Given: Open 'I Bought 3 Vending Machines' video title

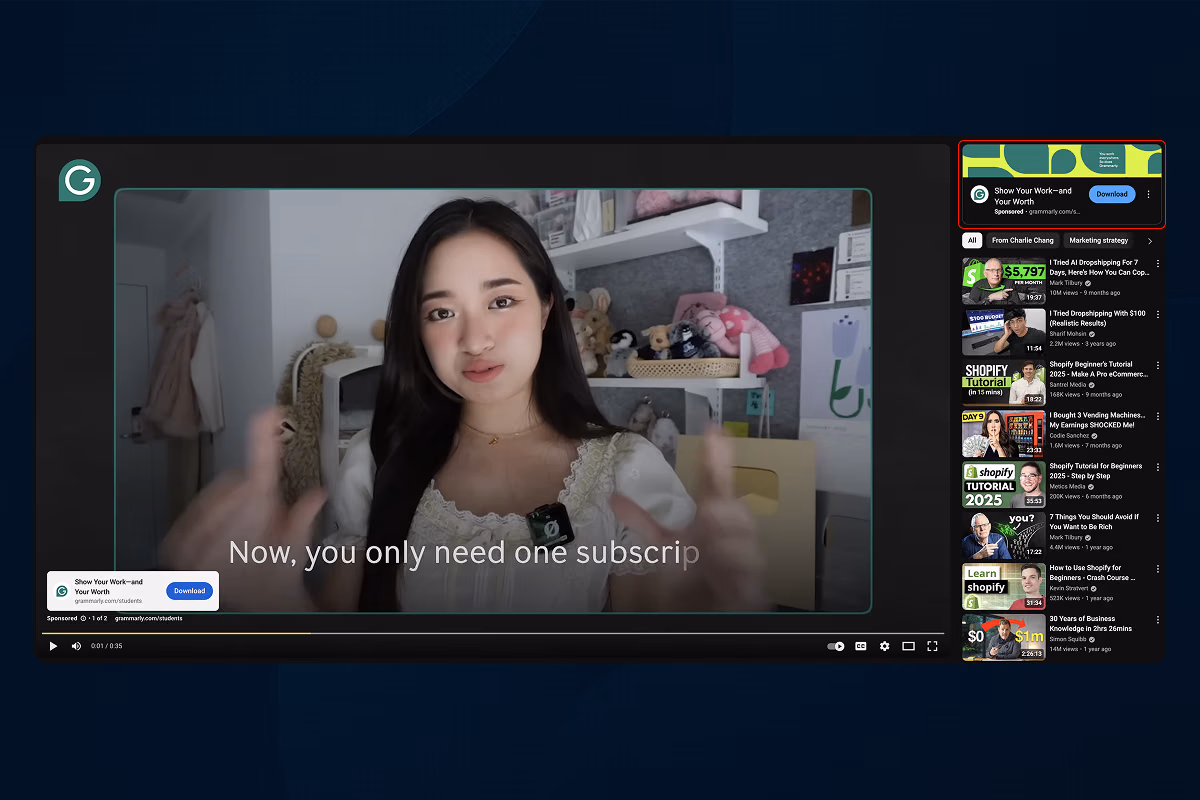Looking at the screenshot, I should pos(1096,420).
